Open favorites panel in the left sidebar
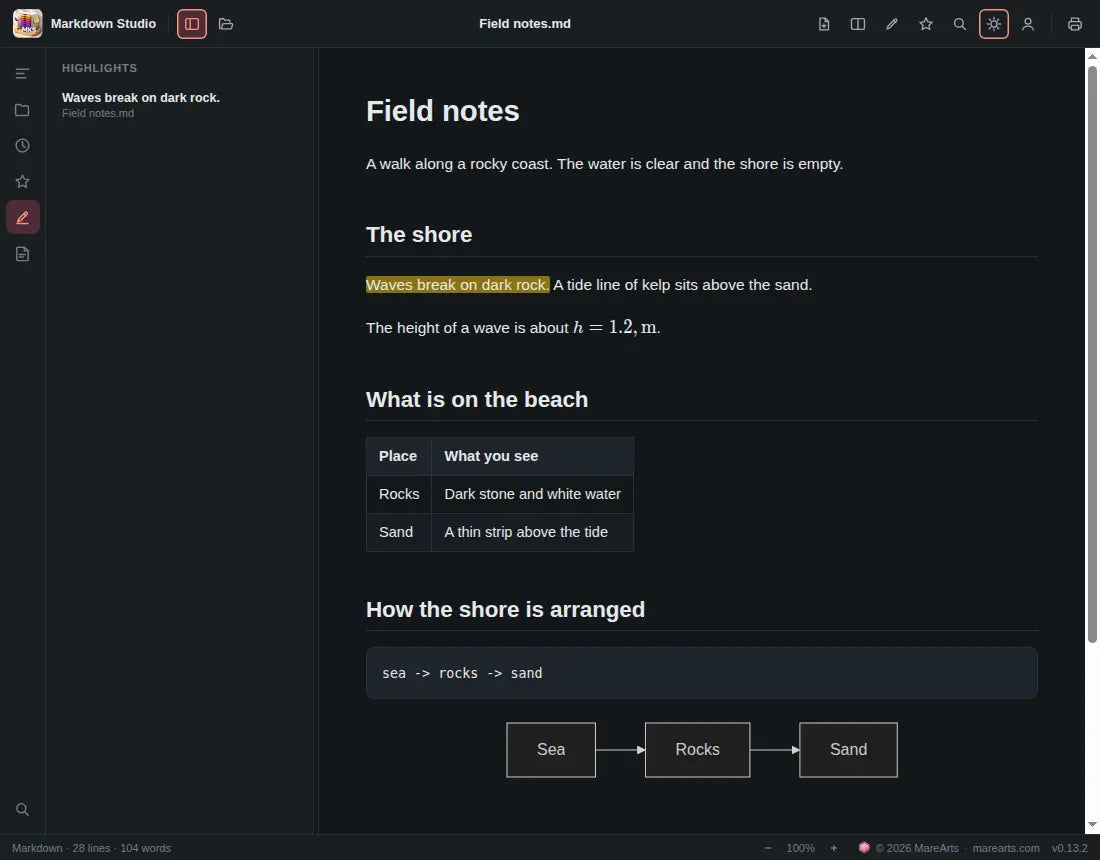 (22, 182)
